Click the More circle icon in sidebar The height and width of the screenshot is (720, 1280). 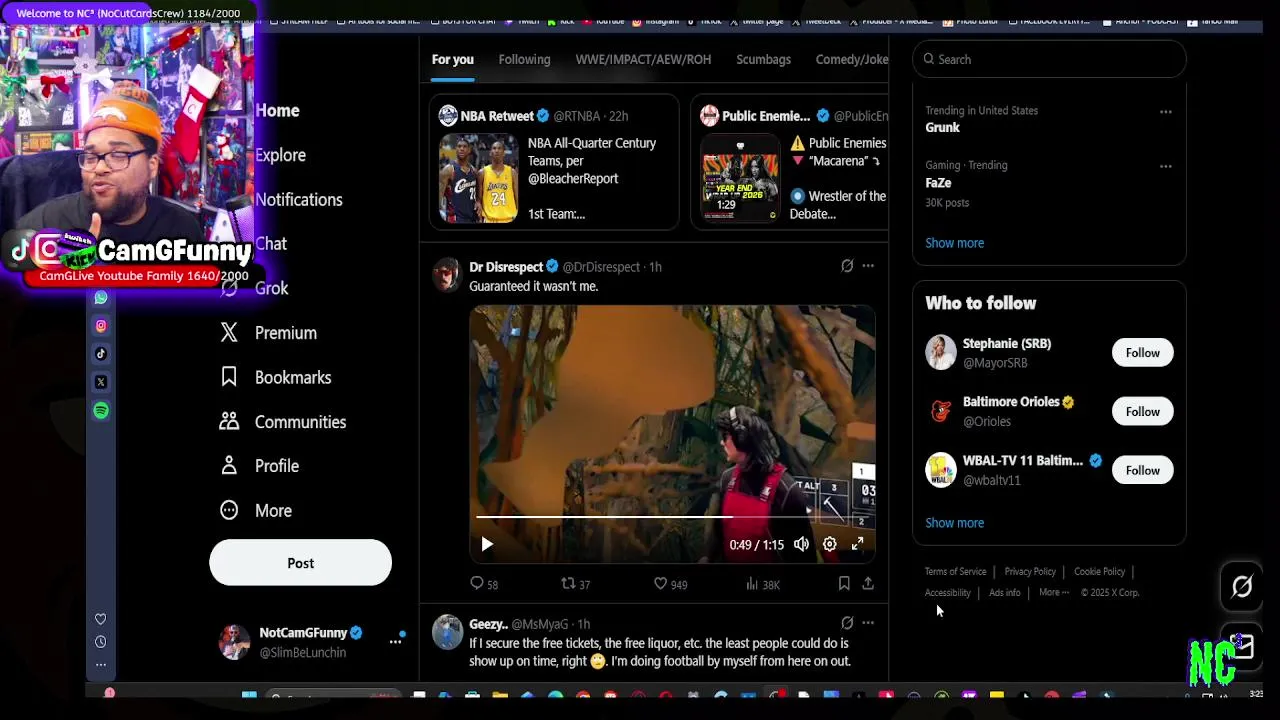[229, 510]
